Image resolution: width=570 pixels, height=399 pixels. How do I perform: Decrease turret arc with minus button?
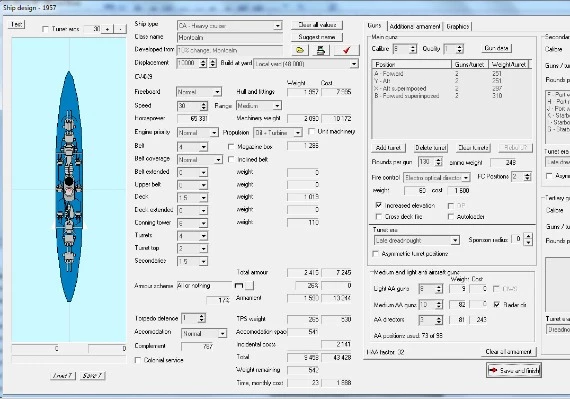pyautogui.click(x=120, y=29)
